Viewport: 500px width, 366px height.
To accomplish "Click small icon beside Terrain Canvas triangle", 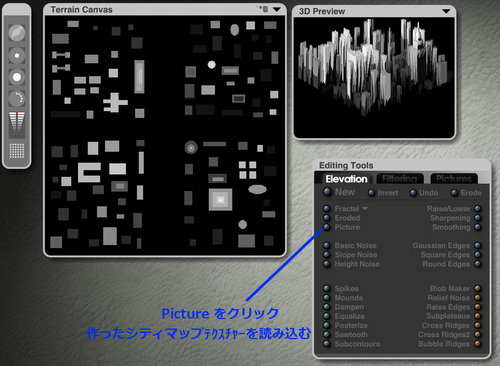I will click(263, 9).
